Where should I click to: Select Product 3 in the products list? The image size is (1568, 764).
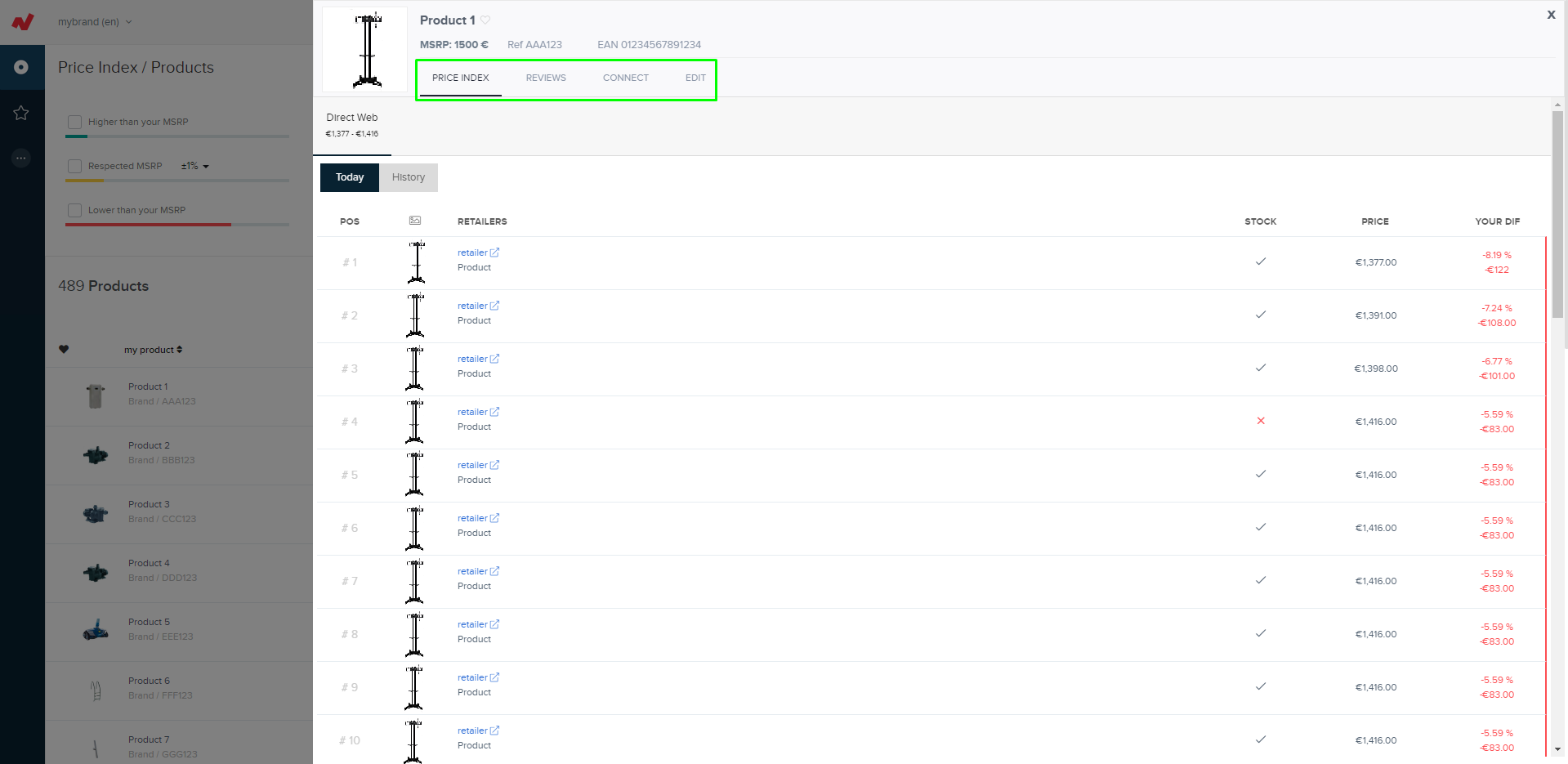[x=179, y=514]
